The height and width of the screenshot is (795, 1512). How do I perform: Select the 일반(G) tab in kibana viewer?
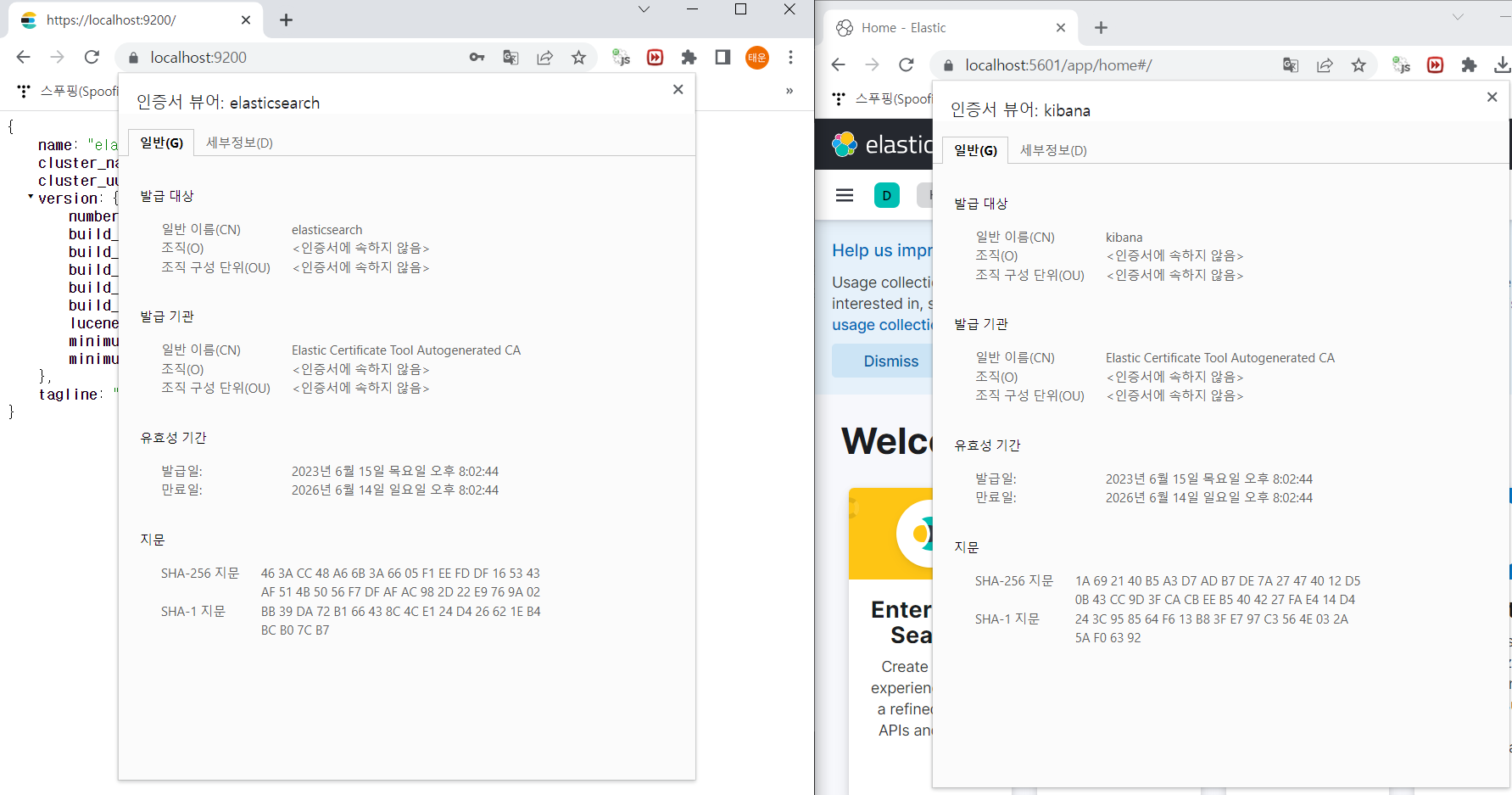[975, 150]
